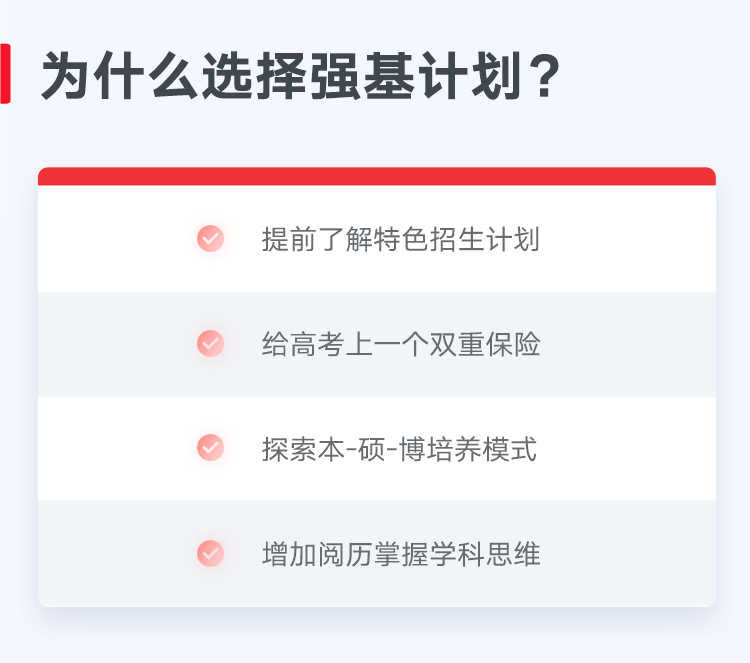Viewport: 750px width, 663px height.
Task: Click the checkmark icon beside 提前了解特色招生计划
Action: (x=210, y=238)
